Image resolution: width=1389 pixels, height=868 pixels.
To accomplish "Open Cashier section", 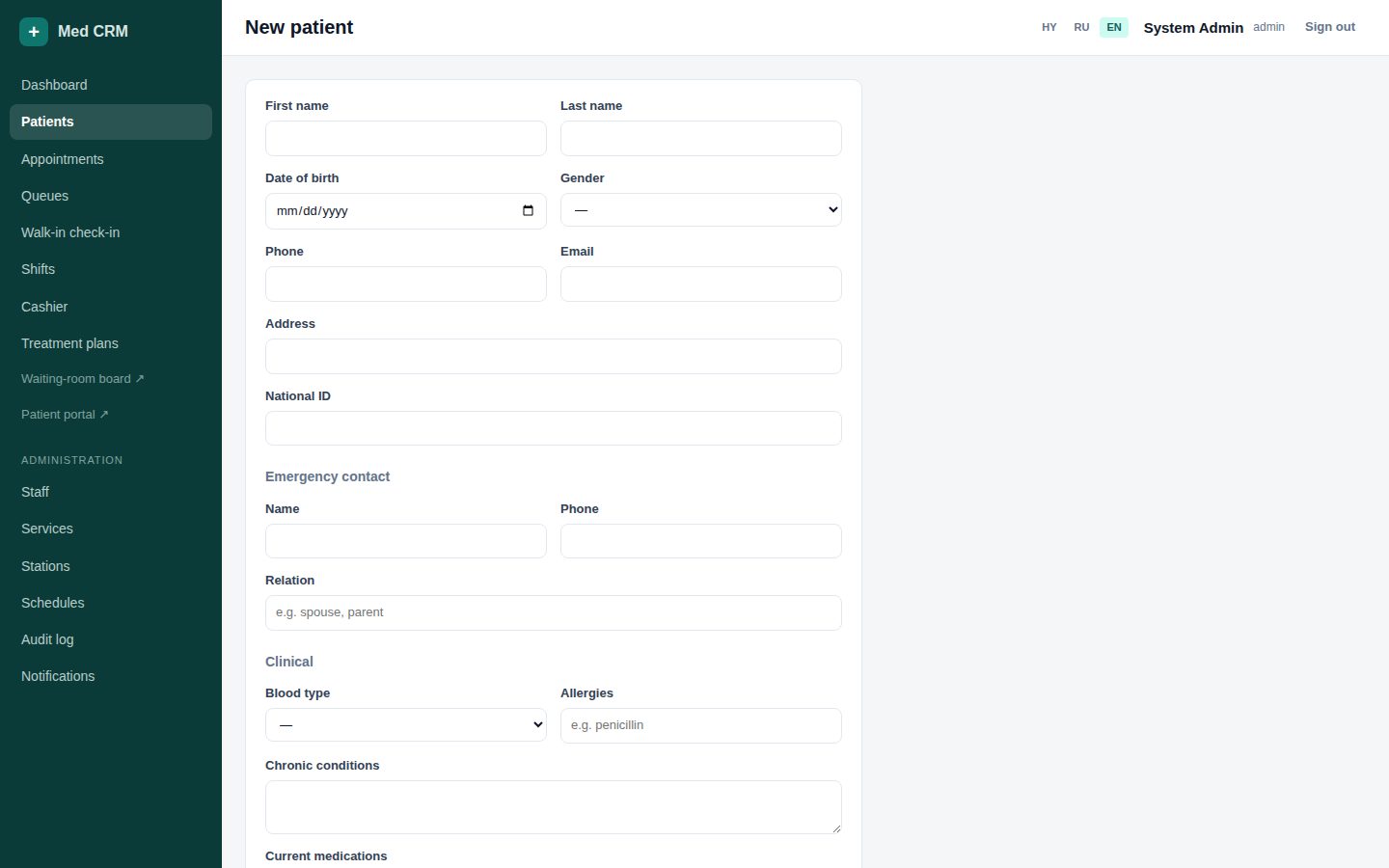I will (x=111, y=307).
